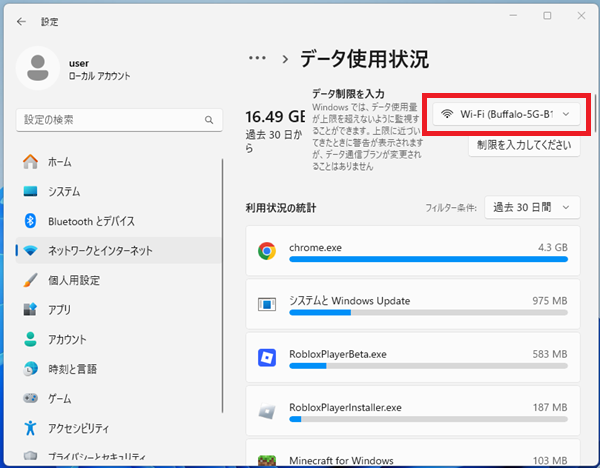The image size is (600, 468).
Task: Click the 個人用設定 paintbrush icon
Action: click(30, 280)
